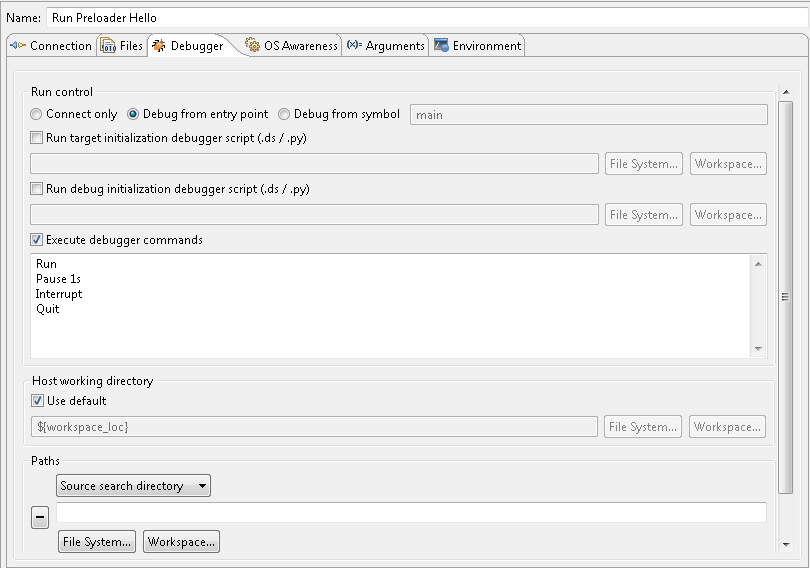Open the OS Awareness tab
Viewport: 810px width, 568px height.
(291, 45)
